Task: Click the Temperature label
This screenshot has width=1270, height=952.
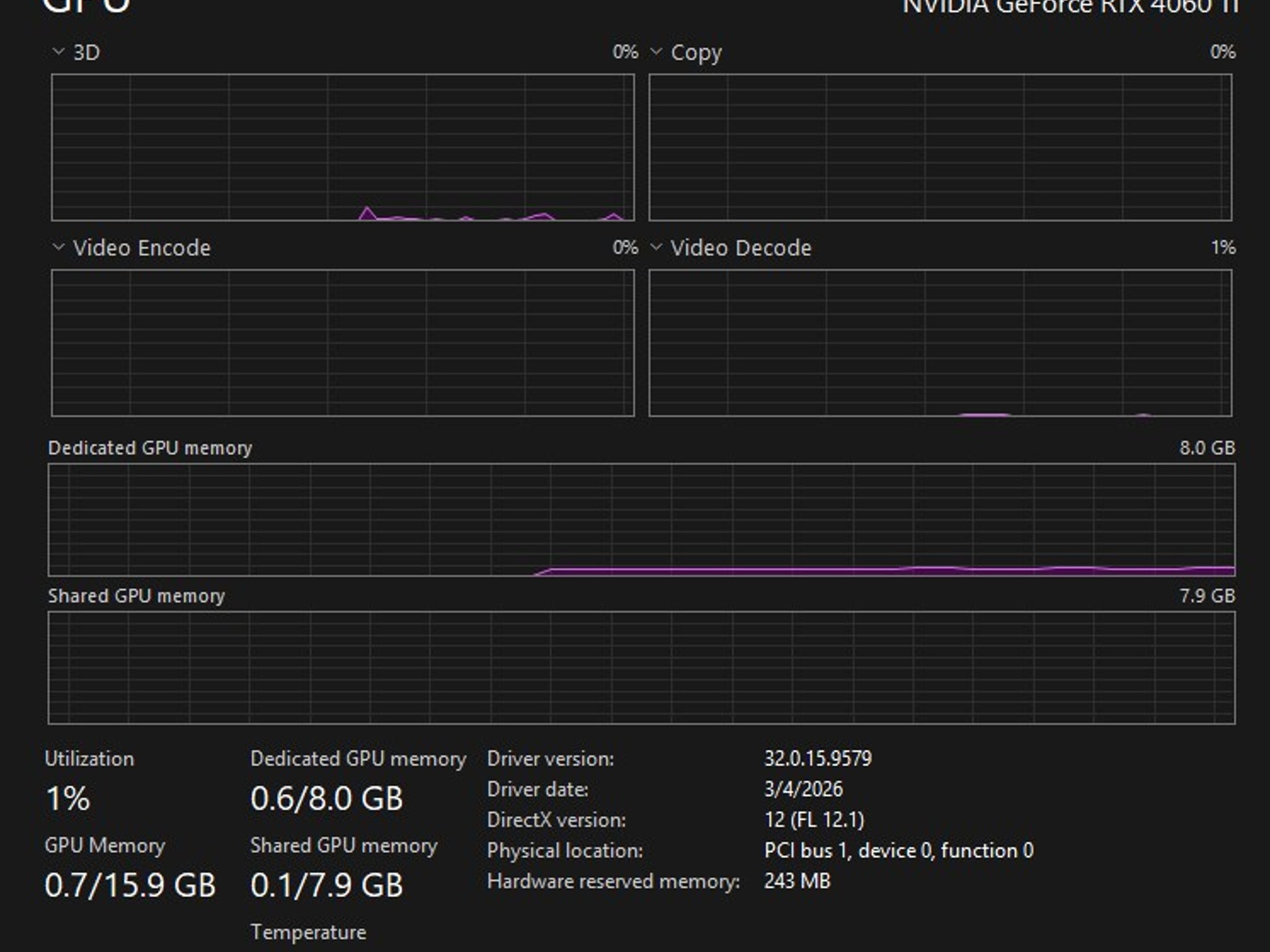Action: pos(308,932)
